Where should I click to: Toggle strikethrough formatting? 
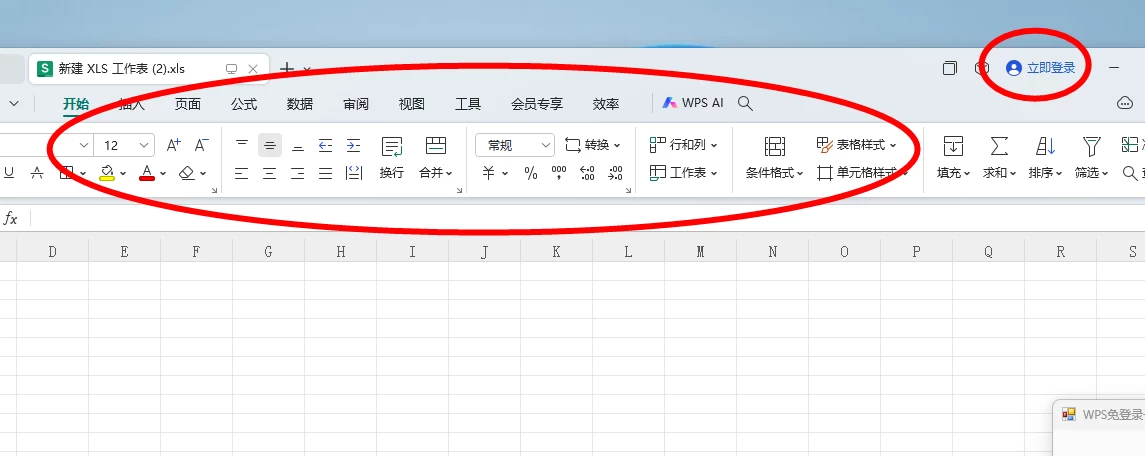[37, 173]
